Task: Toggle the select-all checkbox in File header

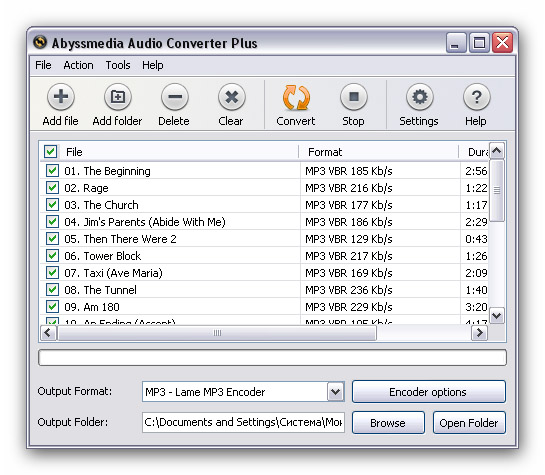Action: click(50, 151)
